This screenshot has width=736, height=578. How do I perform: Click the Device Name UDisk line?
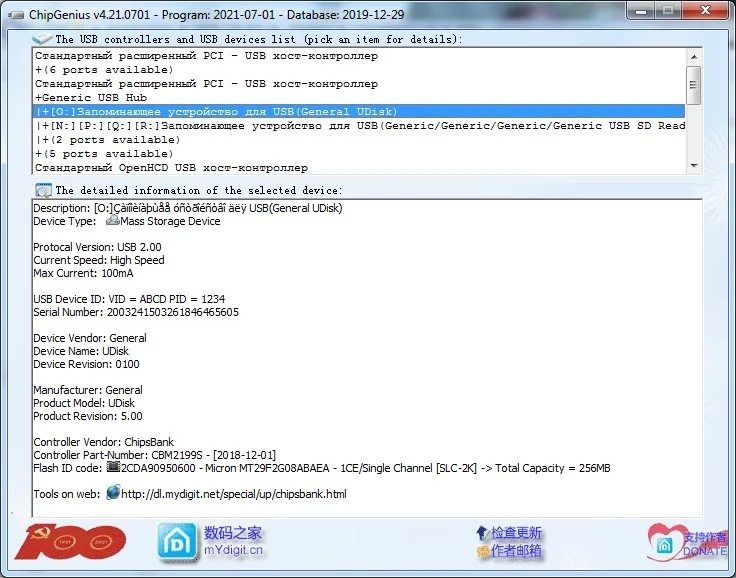[x=81, y=351]
